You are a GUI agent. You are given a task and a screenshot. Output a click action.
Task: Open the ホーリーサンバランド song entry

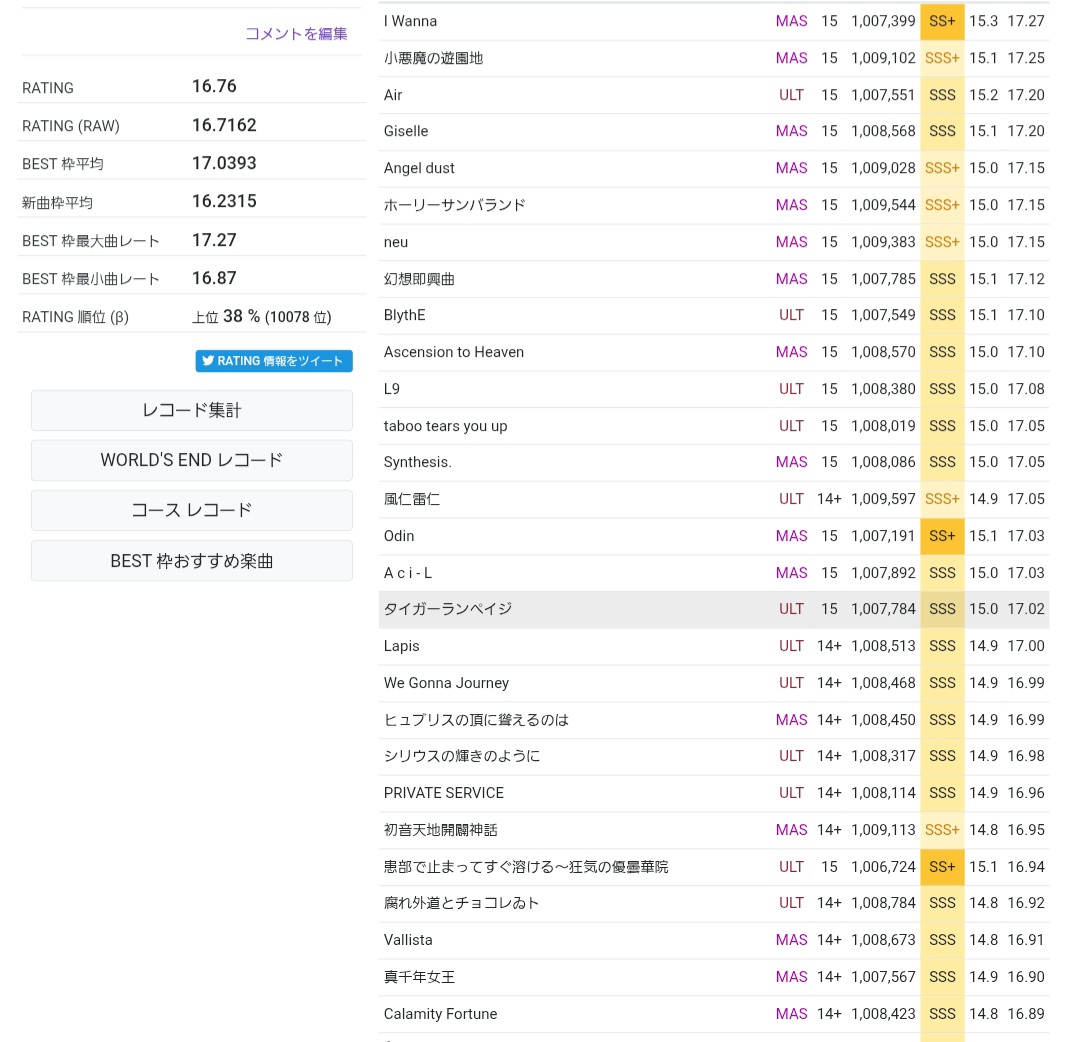(x=454, y=205)
